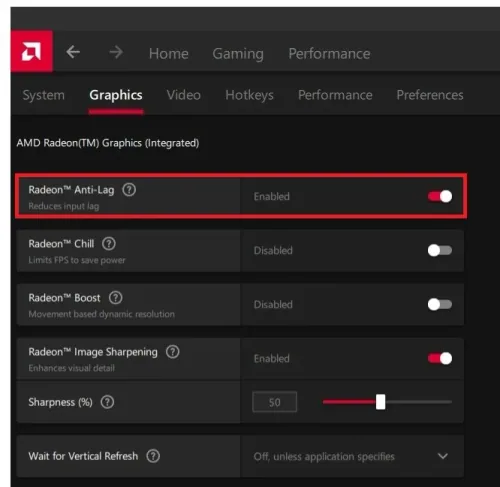Open help for Radeon Chill
500x487 pixels.
pyautogui.click(x=109, y=244)
